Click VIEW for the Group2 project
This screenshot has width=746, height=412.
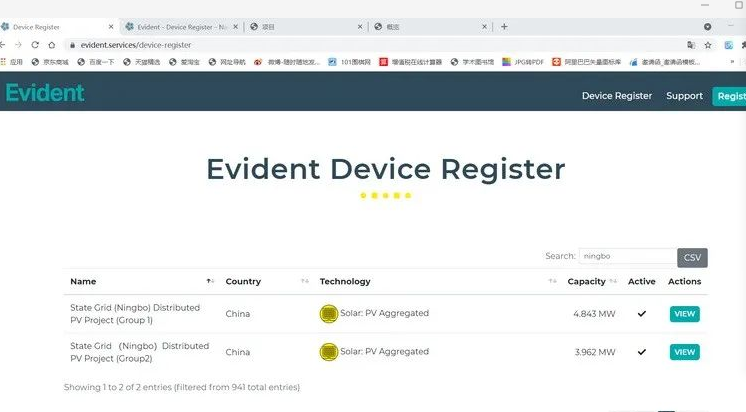pos(684,352)
